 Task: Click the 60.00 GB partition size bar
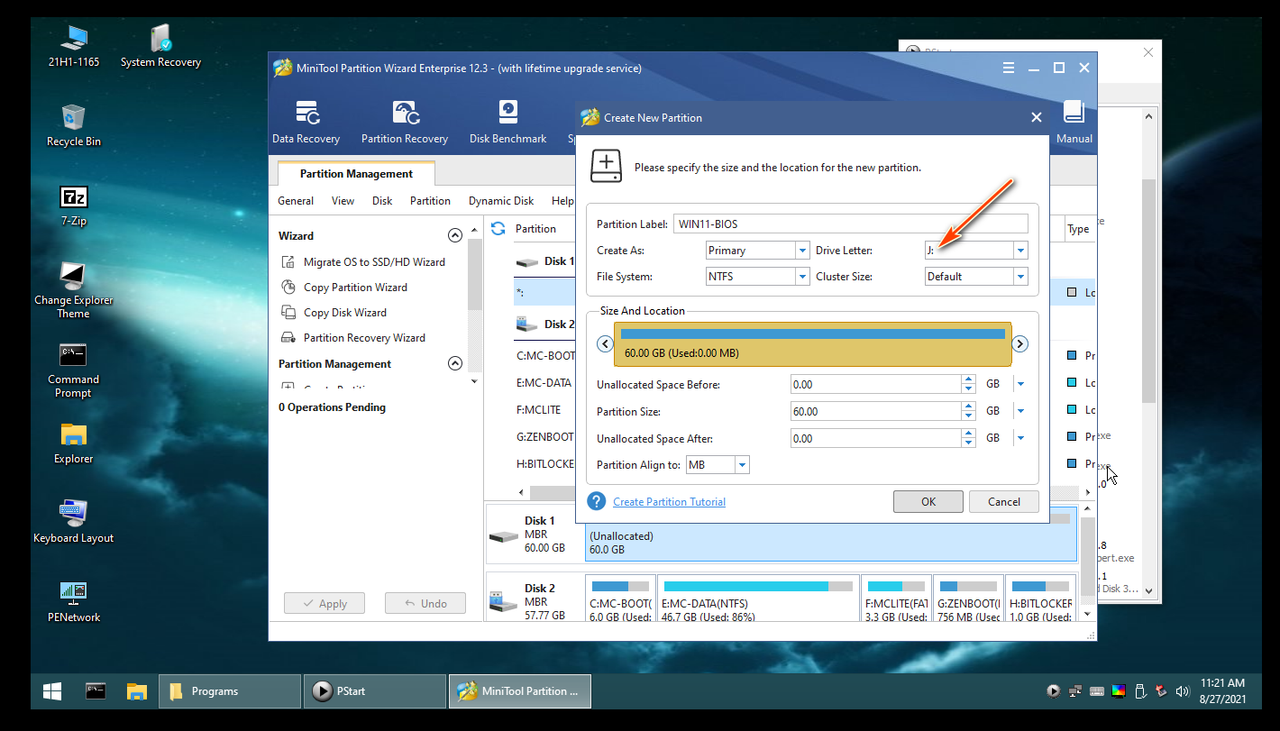pyautogui.click(x=812, y=344)
